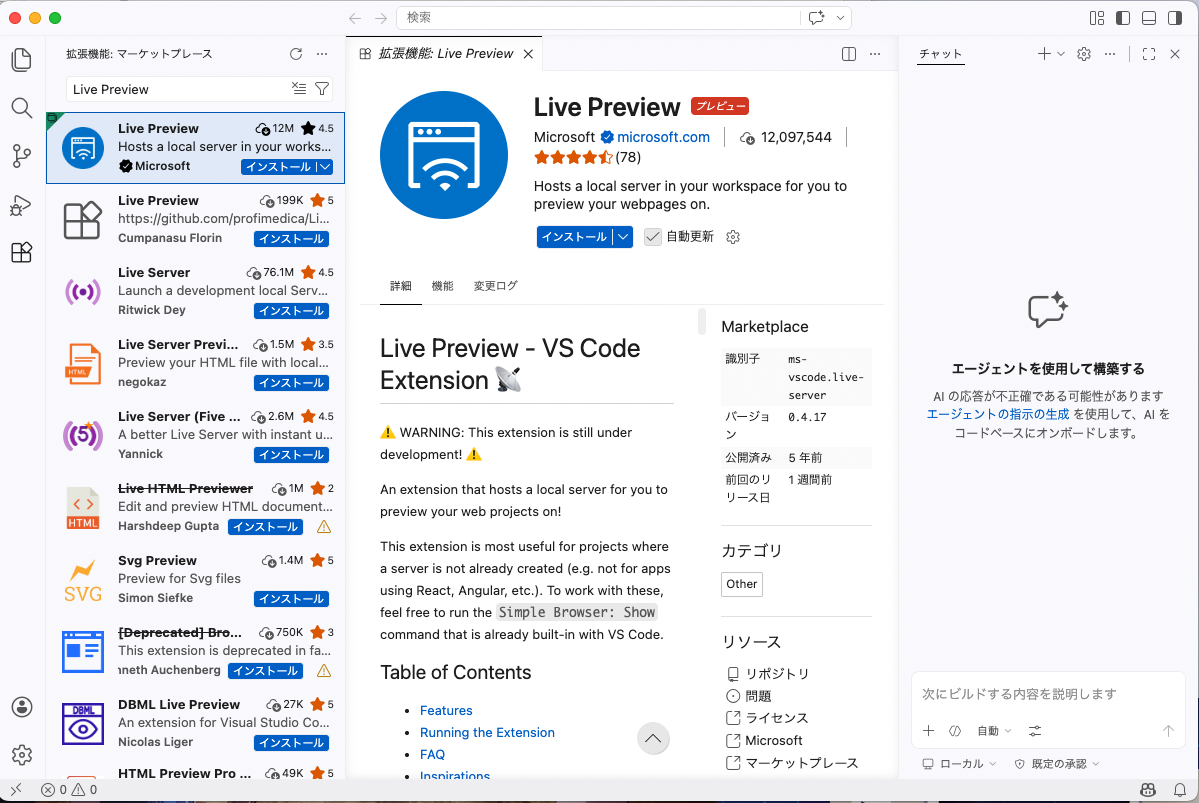Click the title bar search field
This screenshot has width=1199, height=803.
coord(599,18)
